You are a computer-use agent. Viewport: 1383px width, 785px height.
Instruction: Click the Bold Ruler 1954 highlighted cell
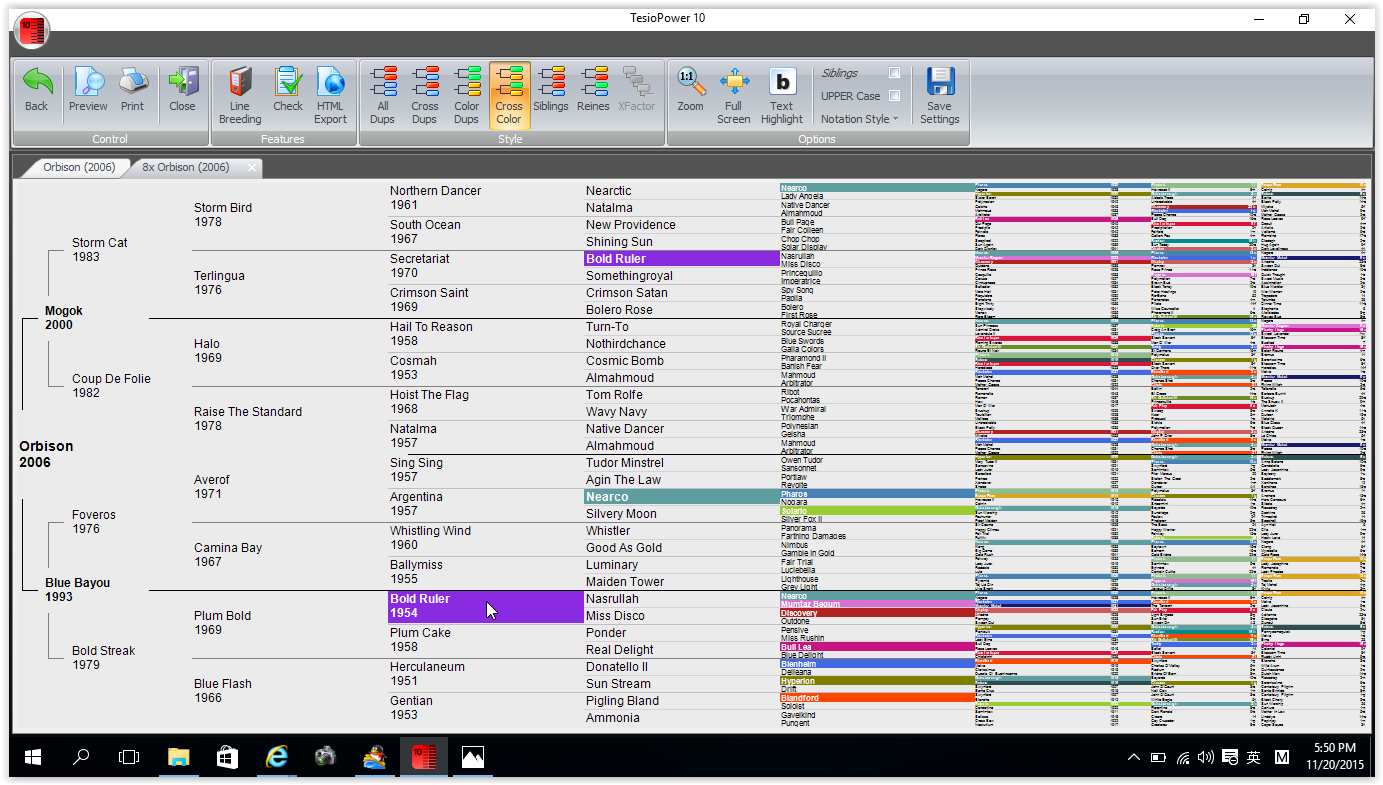pos(485,606)
